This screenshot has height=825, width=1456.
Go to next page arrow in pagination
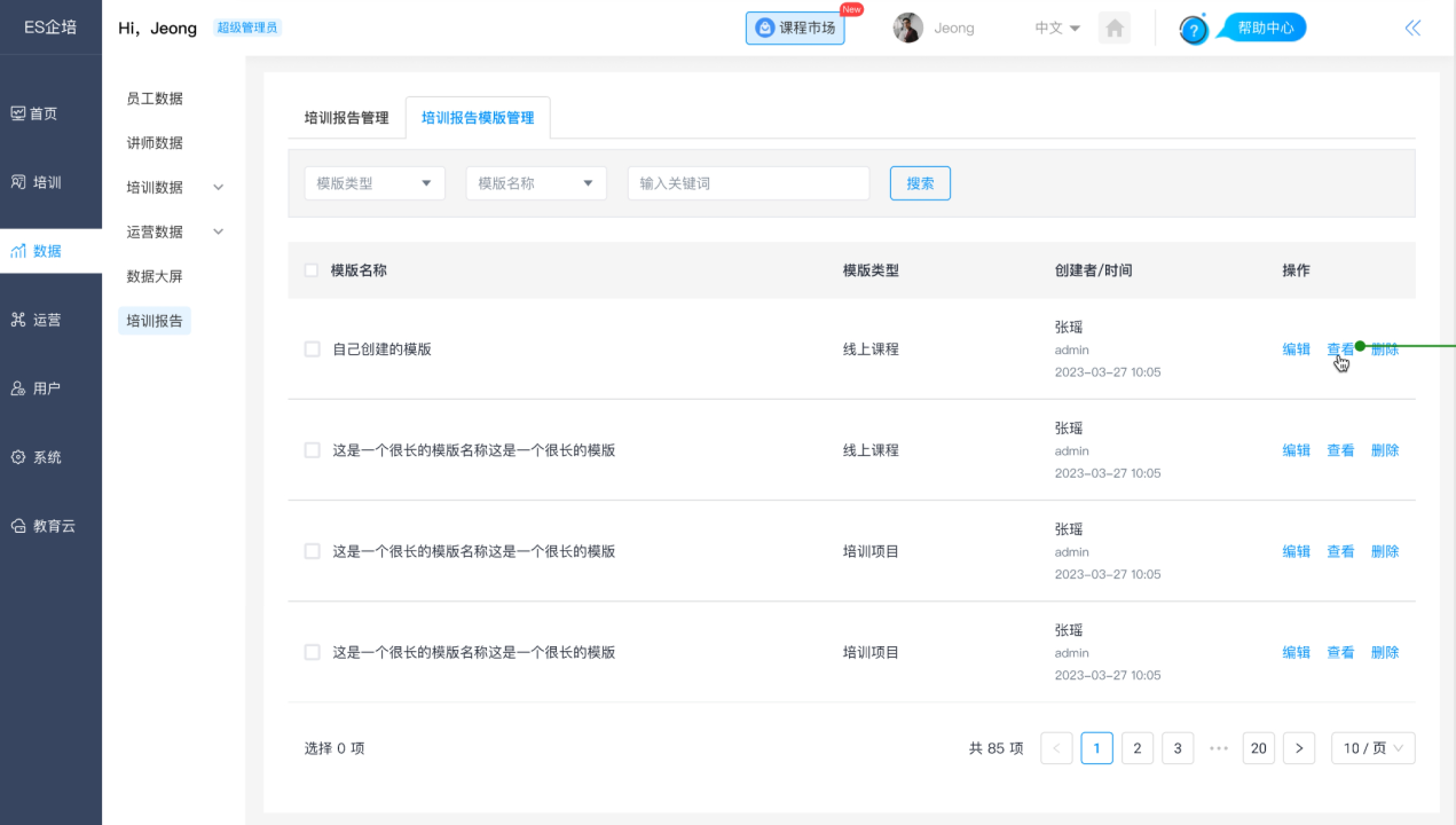click(x=1298, y=748)
